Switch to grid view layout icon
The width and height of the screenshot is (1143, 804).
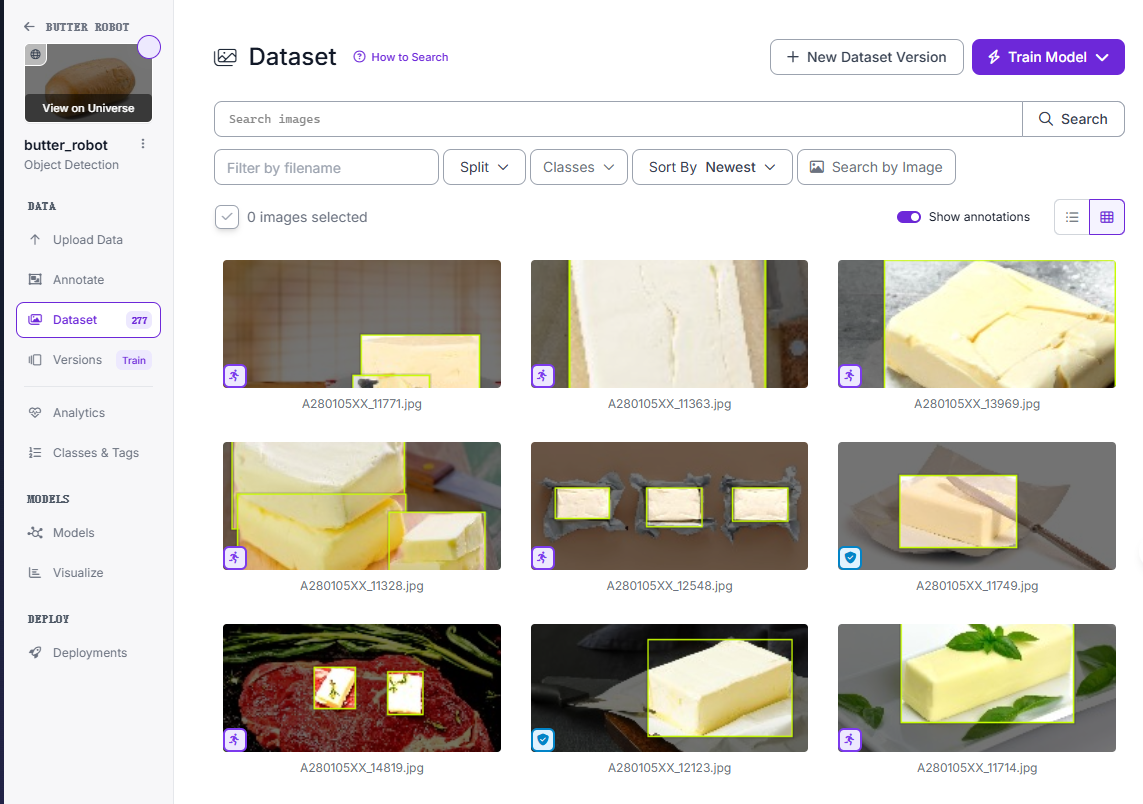pos(1107,217)
